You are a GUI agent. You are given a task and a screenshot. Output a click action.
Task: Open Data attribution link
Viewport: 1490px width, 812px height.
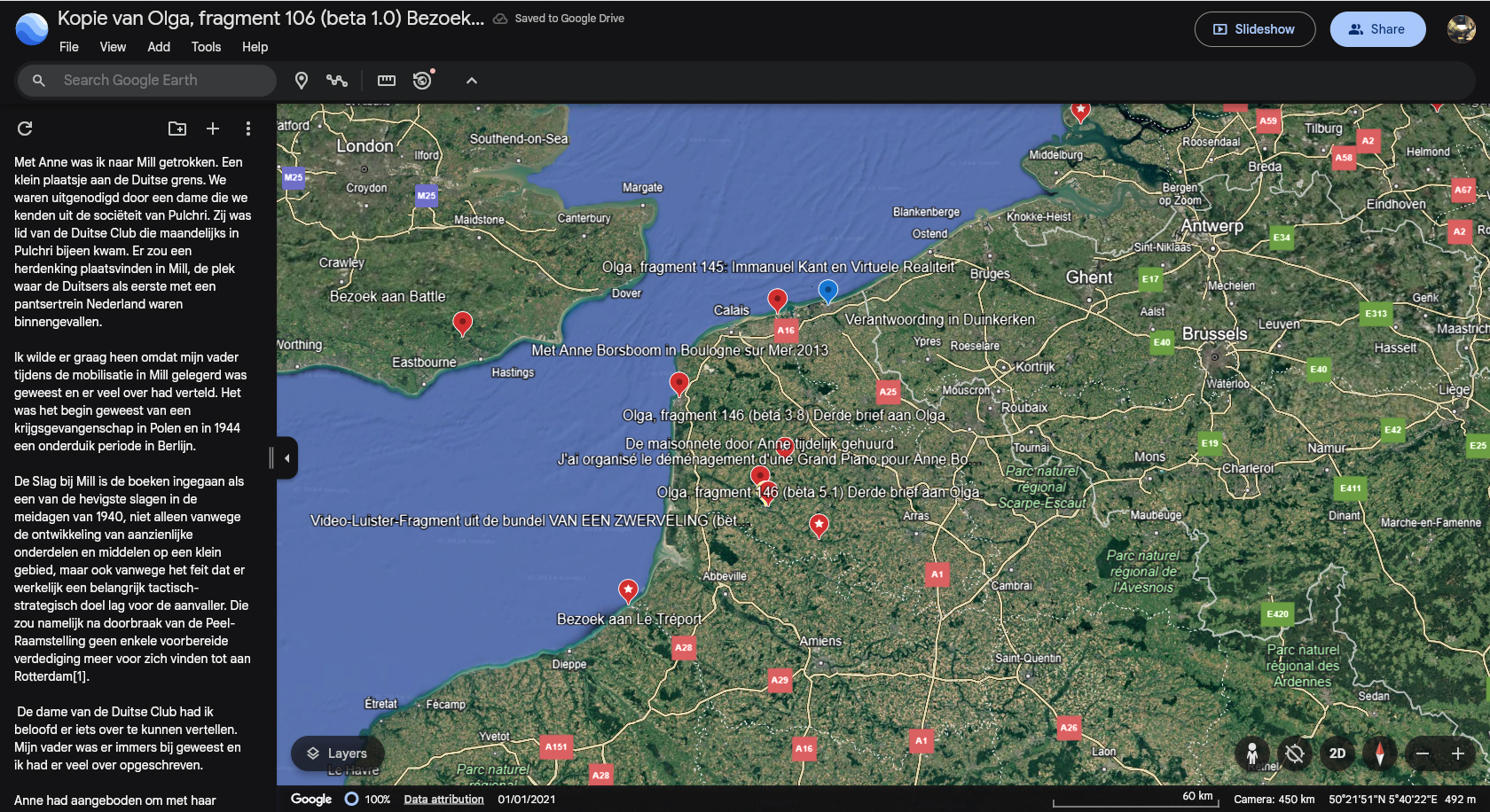pos(443,800)
